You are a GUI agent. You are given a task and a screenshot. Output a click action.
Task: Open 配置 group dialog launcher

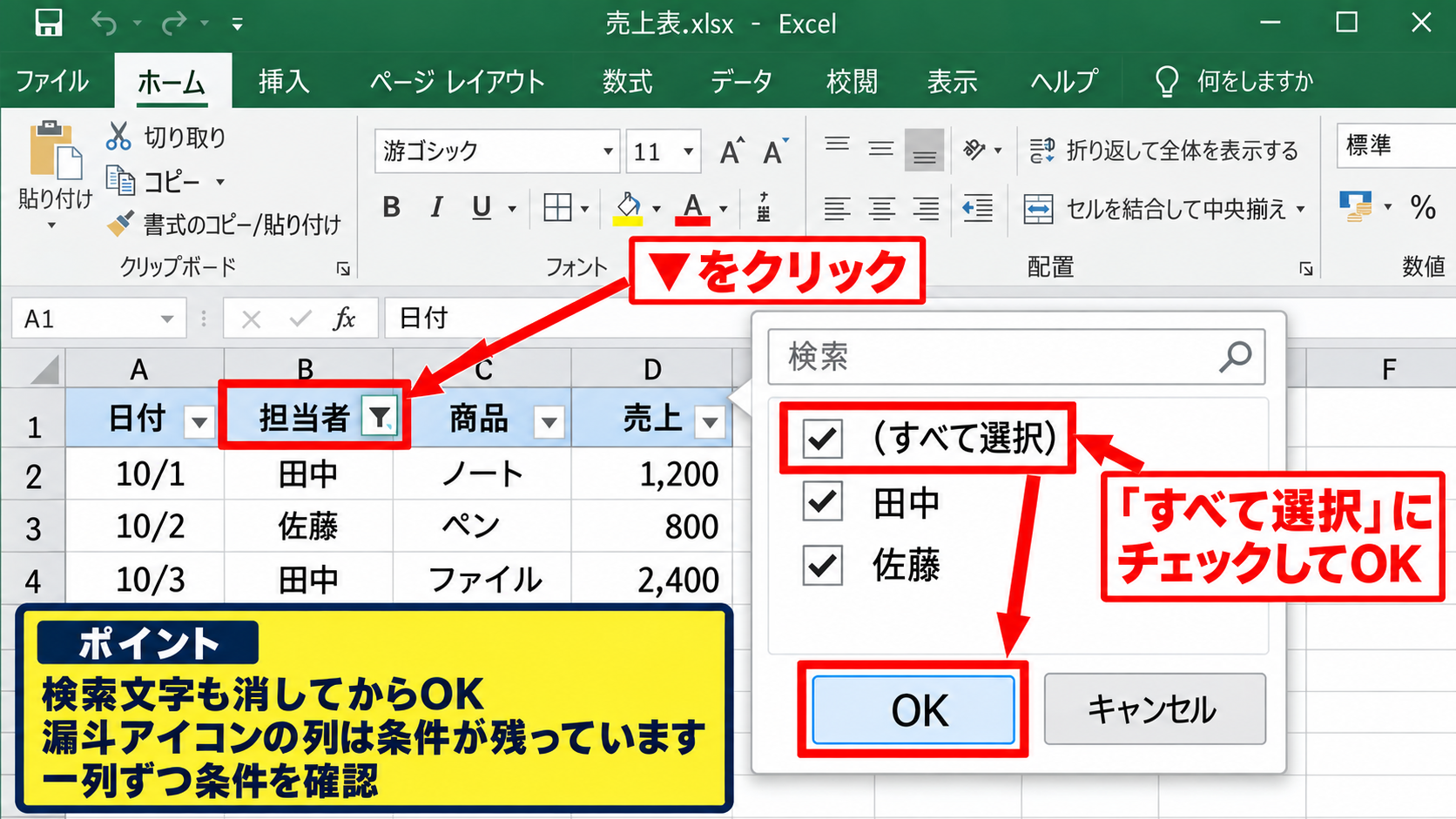(x=1305, y=269)
